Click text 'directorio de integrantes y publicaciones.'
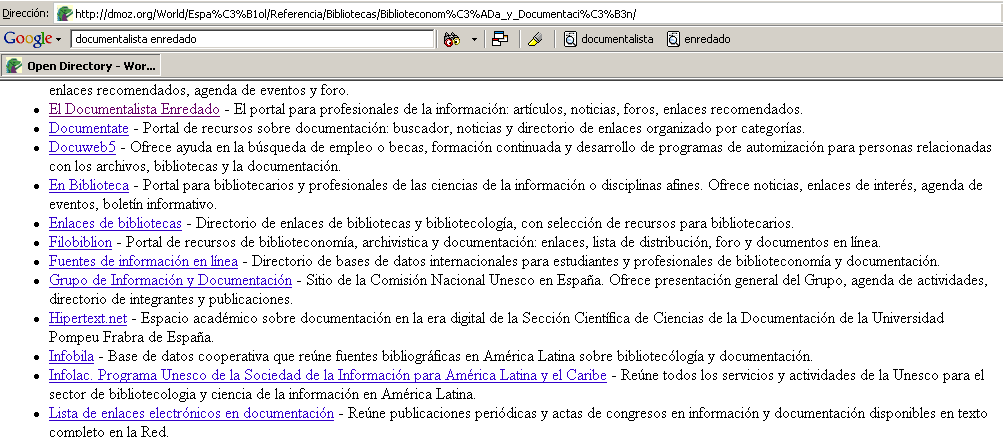This screenshot has width=1003, height=437. [x=171, y=299]
